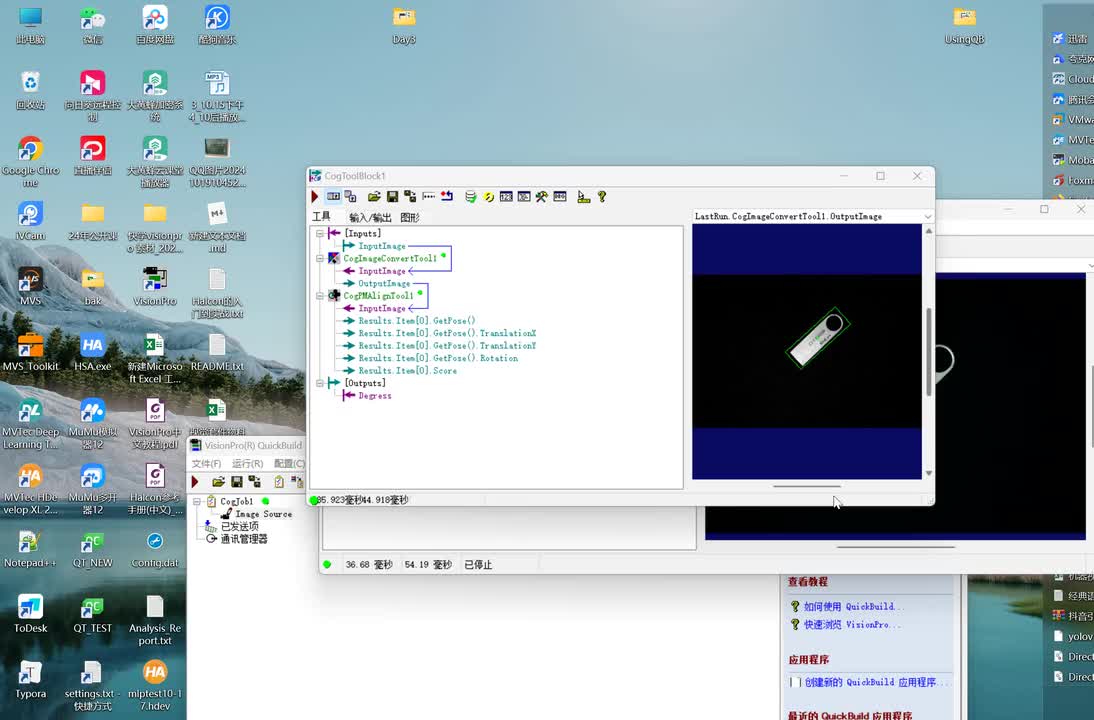Collapse the CogJob1 tree node
1094x720 pixels.
pyautogui.click(x=197, y=502)
